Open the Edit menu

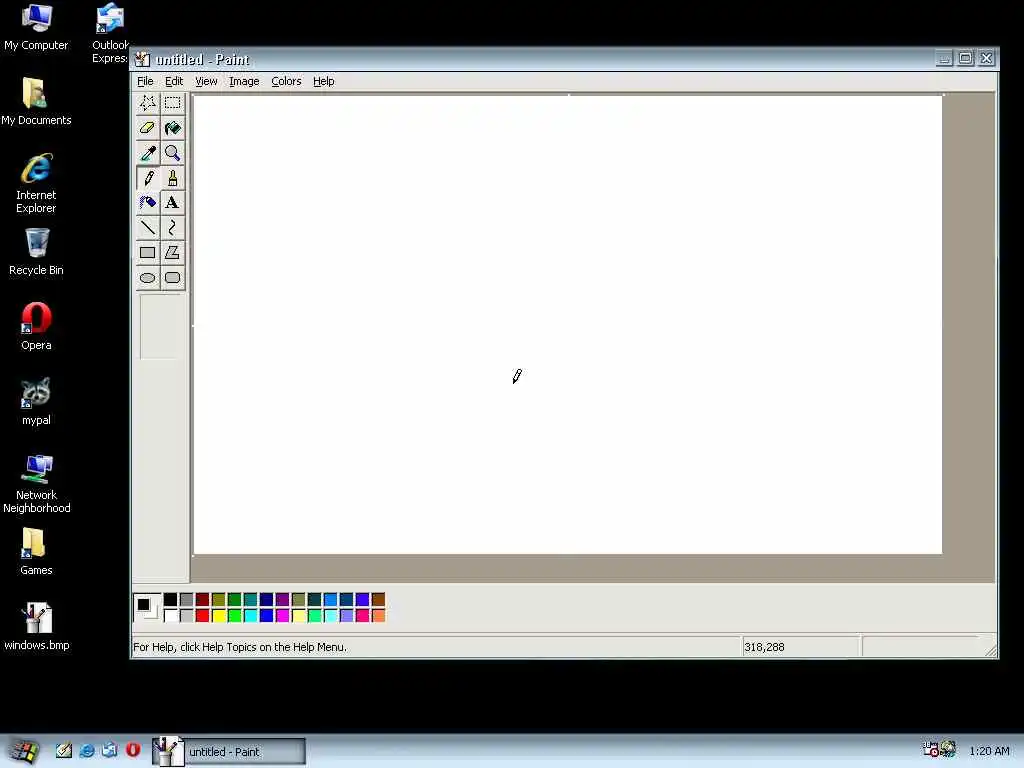(174, 81)
